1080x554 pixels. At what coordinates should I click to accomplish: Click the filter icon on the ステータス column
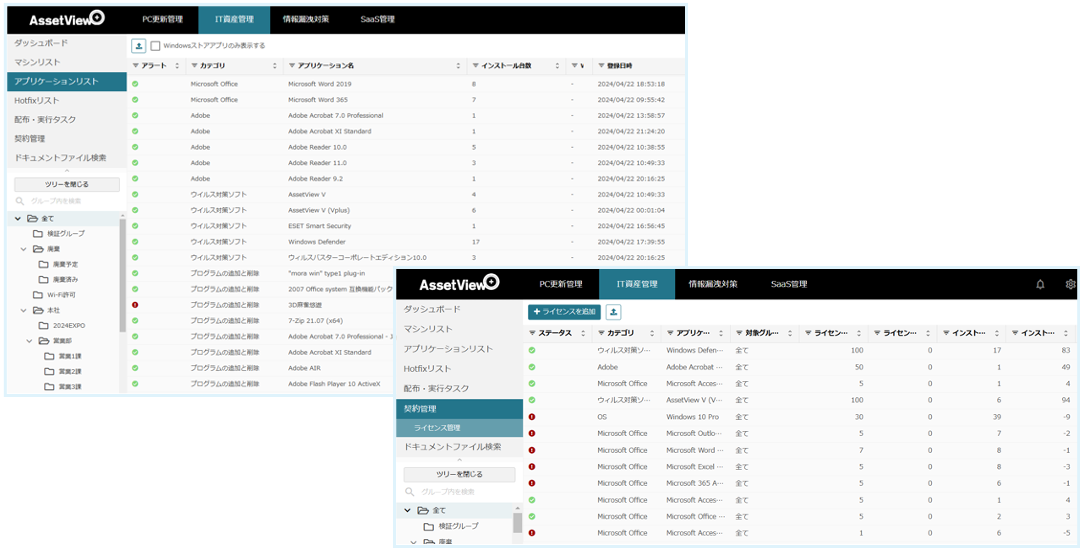(x=532, y=333)
